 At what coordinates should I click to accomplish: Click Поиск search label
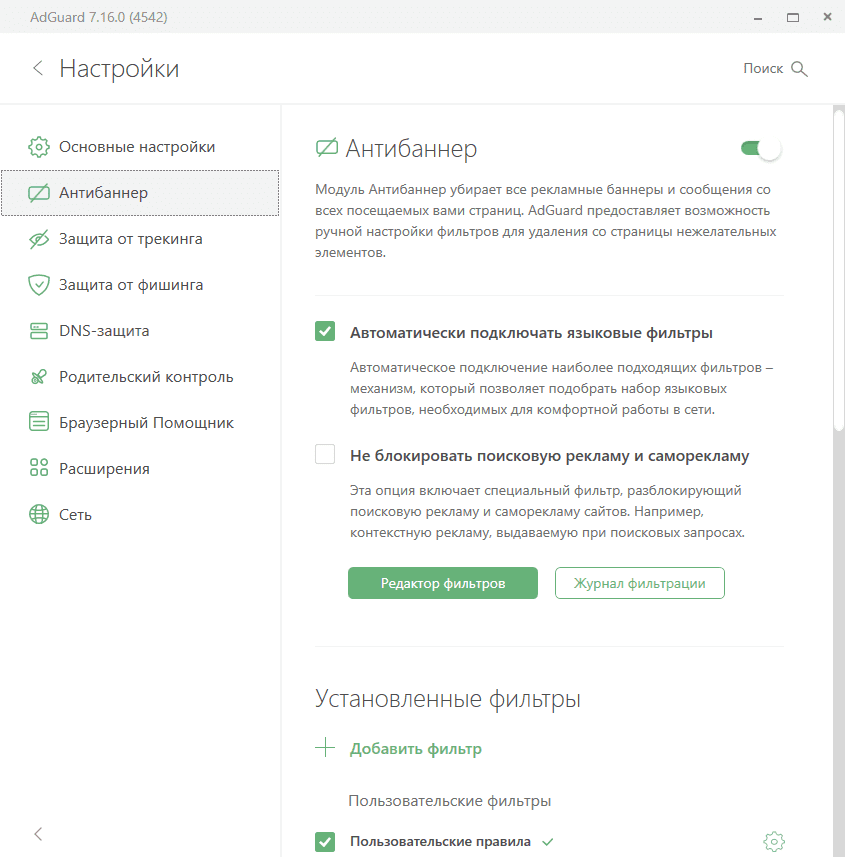(763, 68)
